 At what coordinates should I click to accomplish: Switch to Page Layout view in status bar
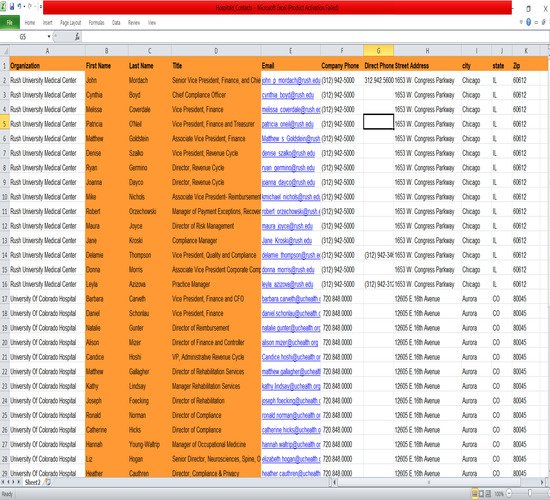pyautogui.click(x=481, y=494)
